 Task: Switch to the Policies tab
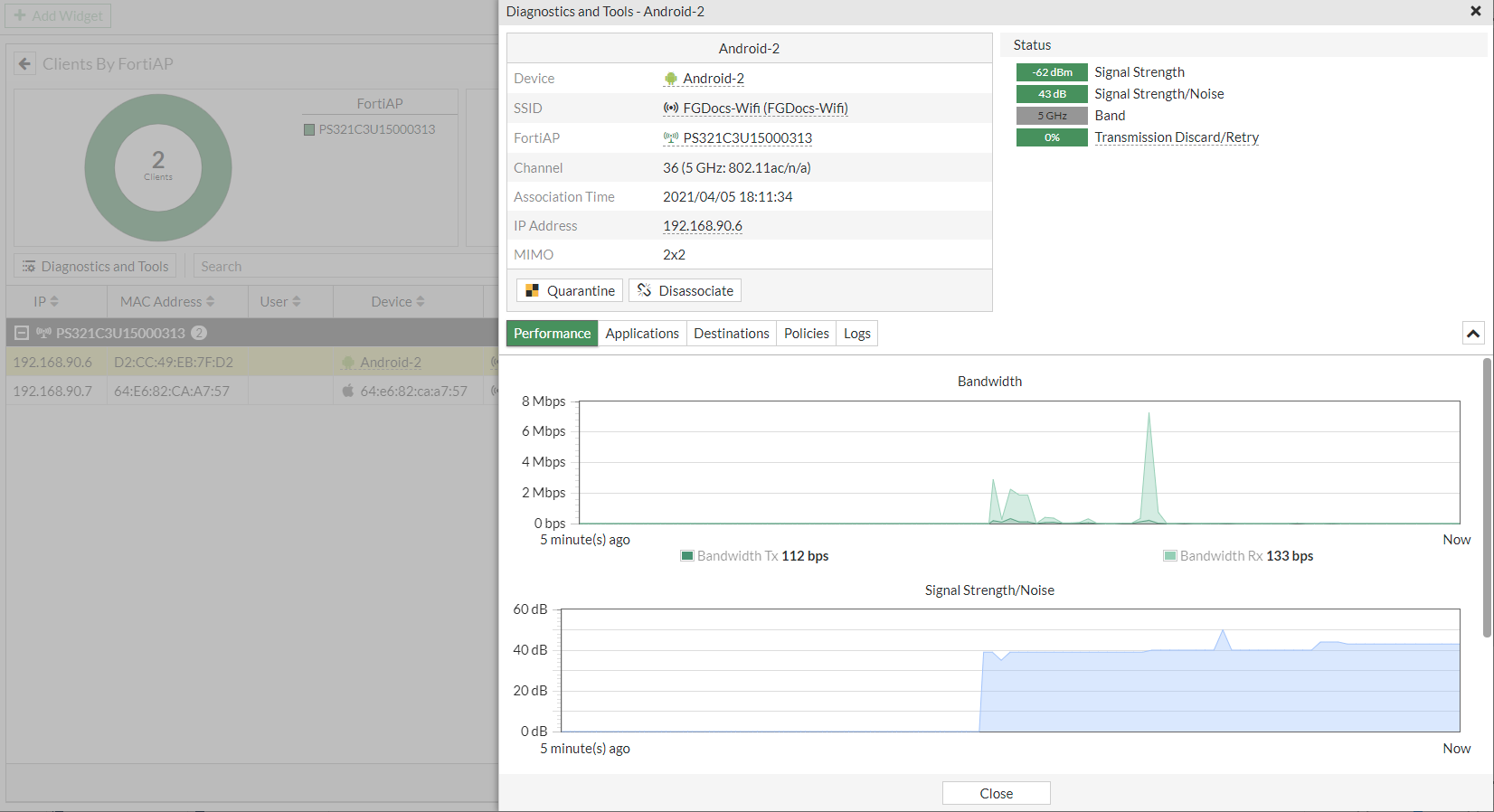coord(806,334)
